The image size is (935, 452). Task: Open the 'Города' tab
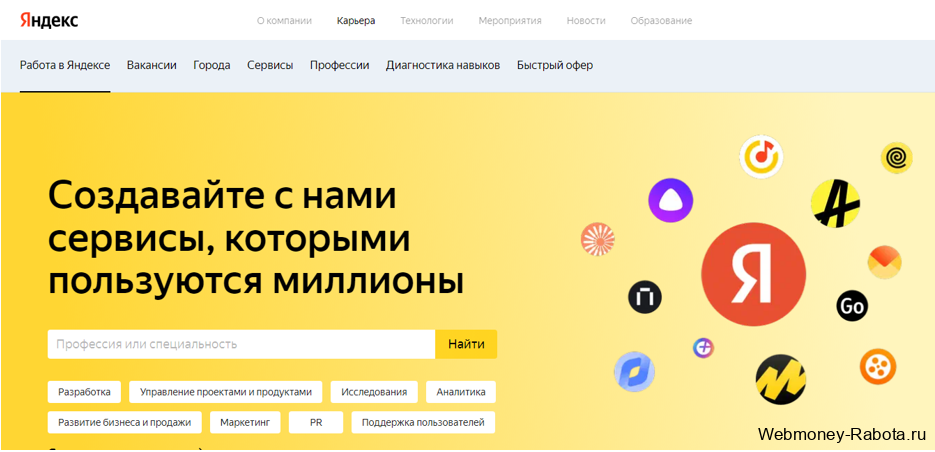pos(212,66)
